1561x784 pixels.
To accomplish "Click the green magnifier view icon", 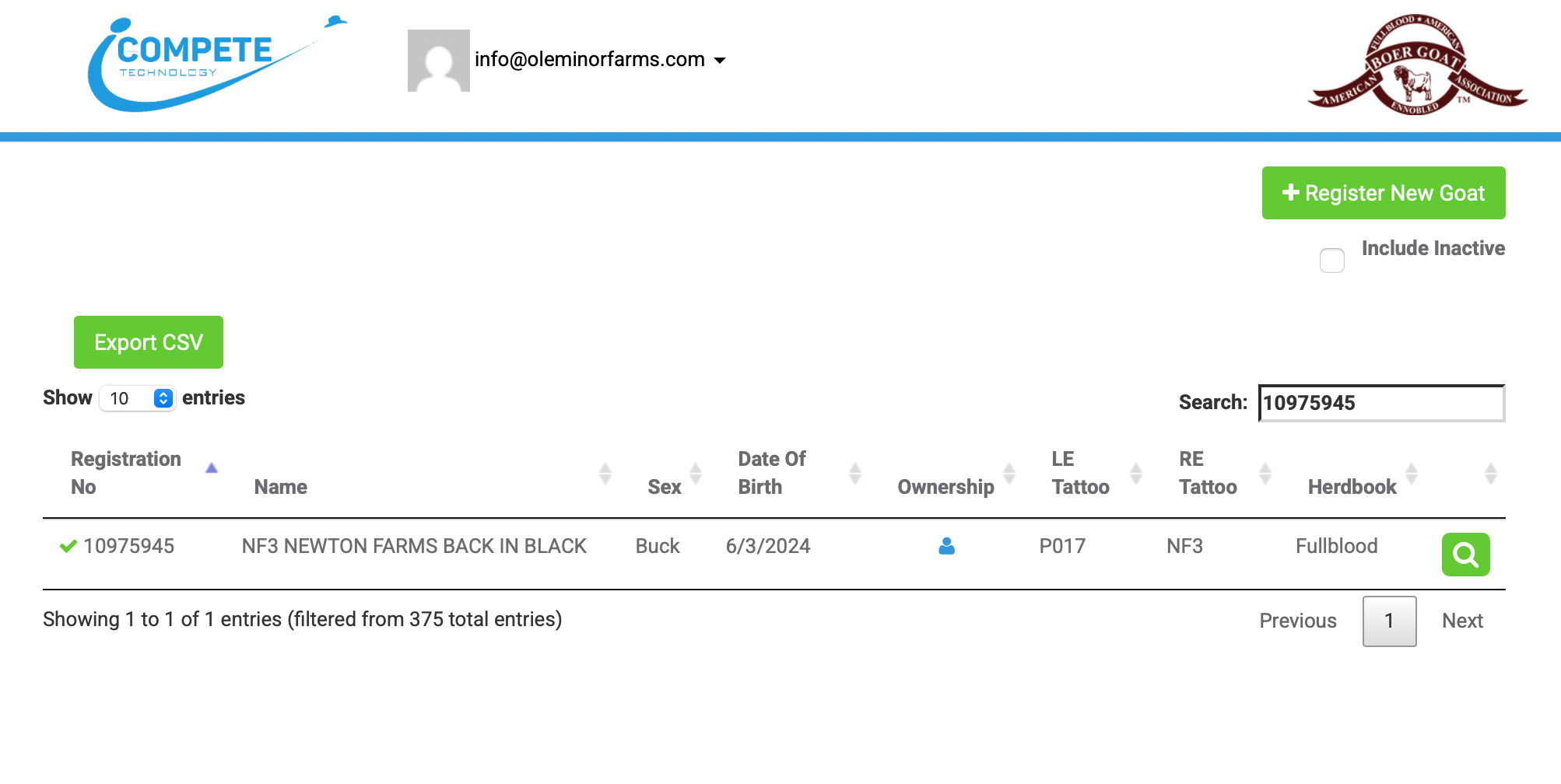I will pyautogui.click(x=1465, y=555).
